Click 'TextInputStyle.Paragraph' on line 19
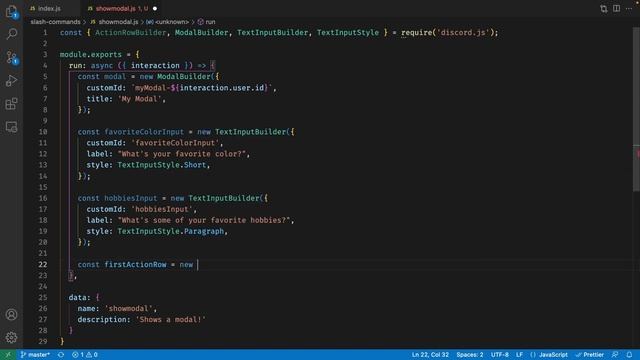The image size is (640, 360). (x=171, y=231)
